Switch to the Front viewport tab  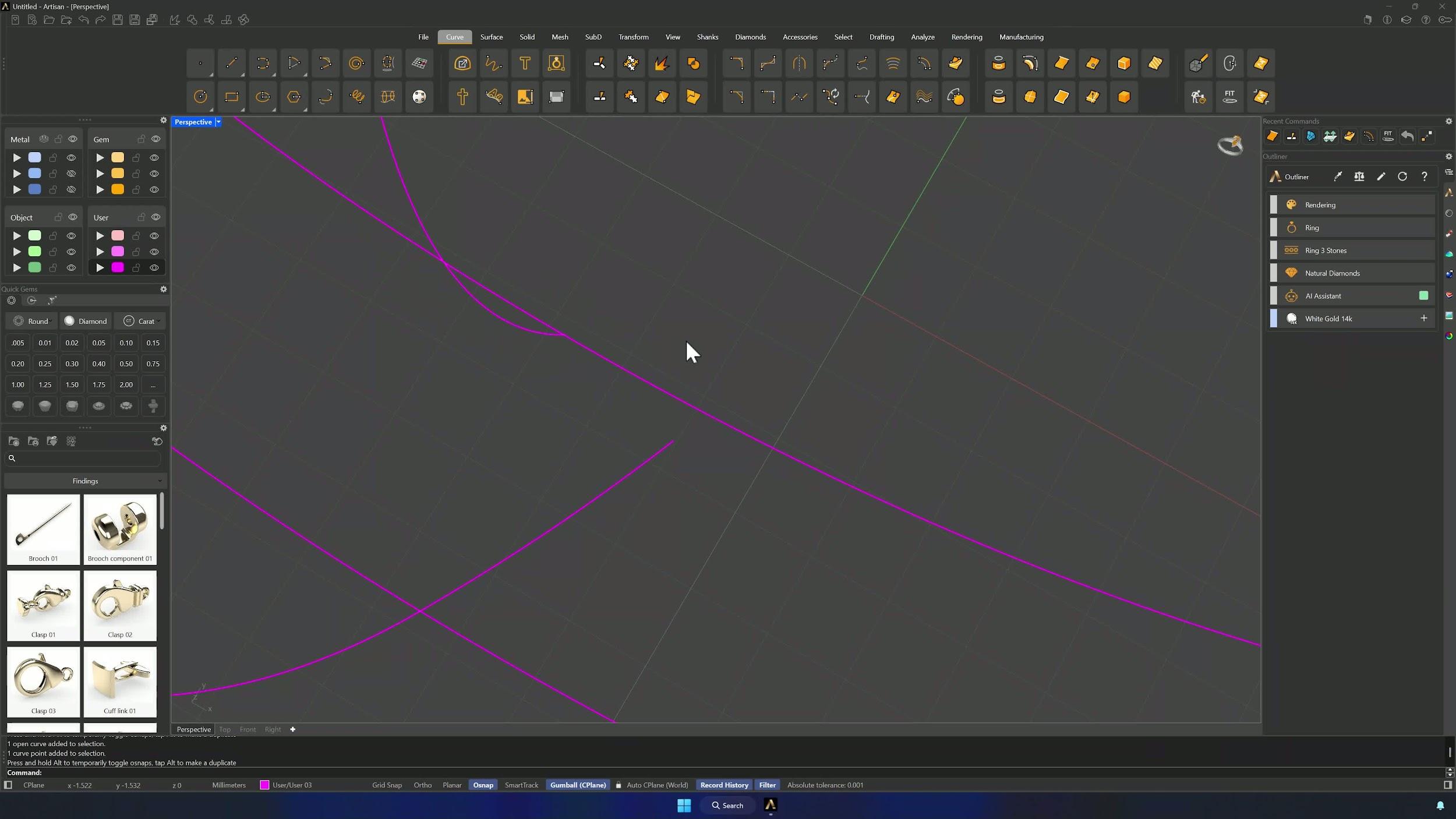coord(248,729)
